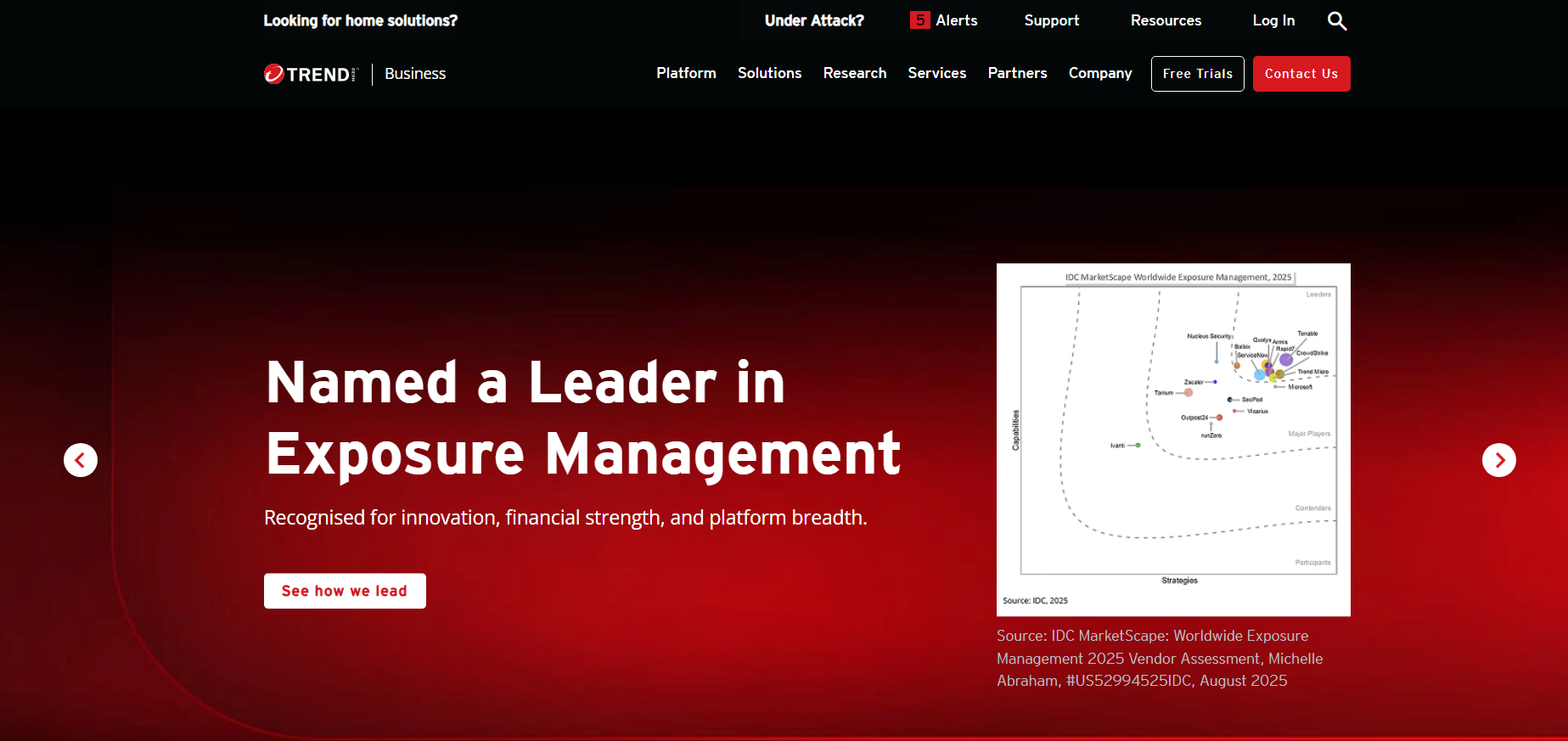Open the Research menu
The height and width of the screenshot is (741, 1568).
click(x=855, y=73)
